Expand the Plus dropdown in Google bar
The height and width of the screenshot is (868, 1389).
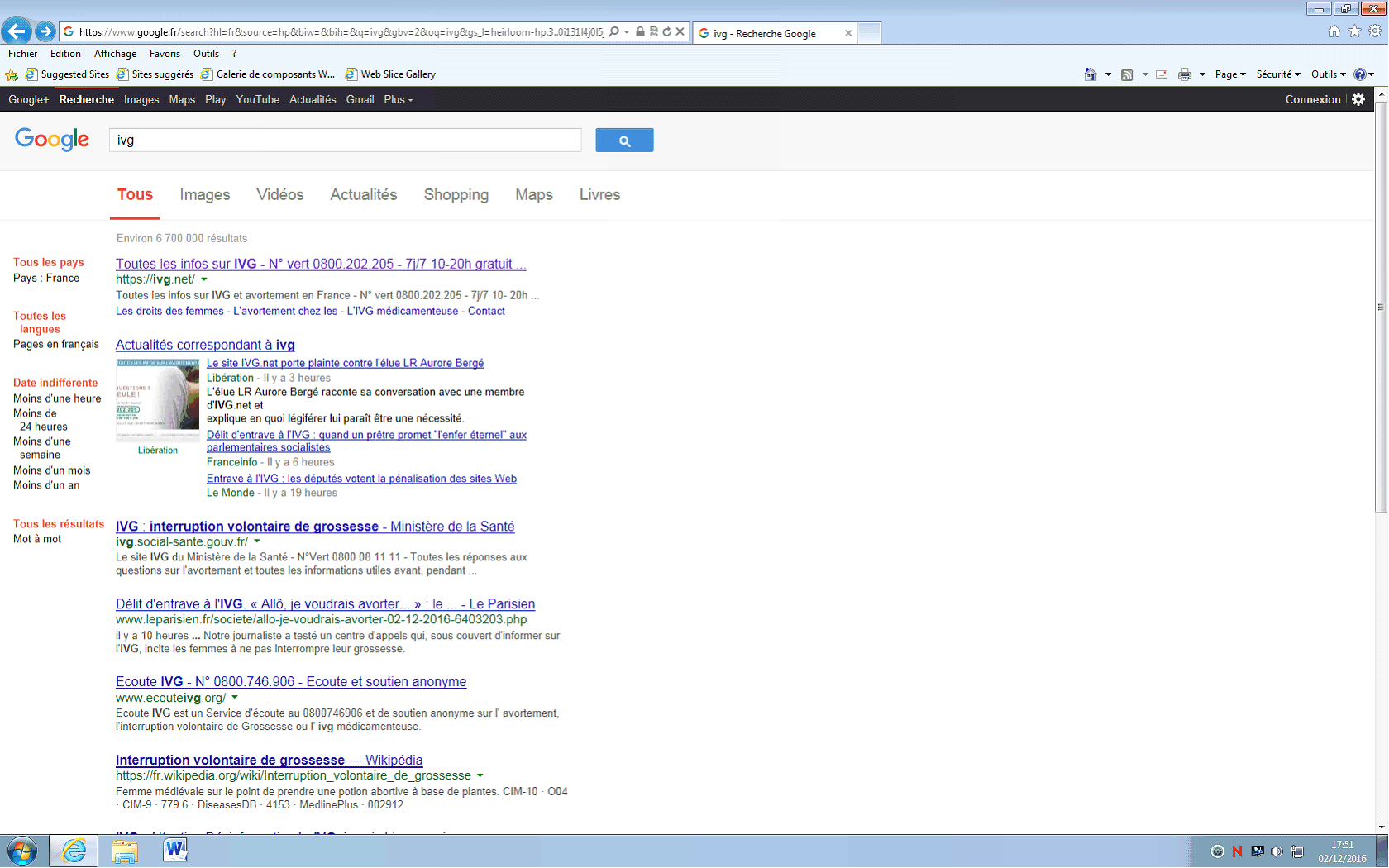398,99
